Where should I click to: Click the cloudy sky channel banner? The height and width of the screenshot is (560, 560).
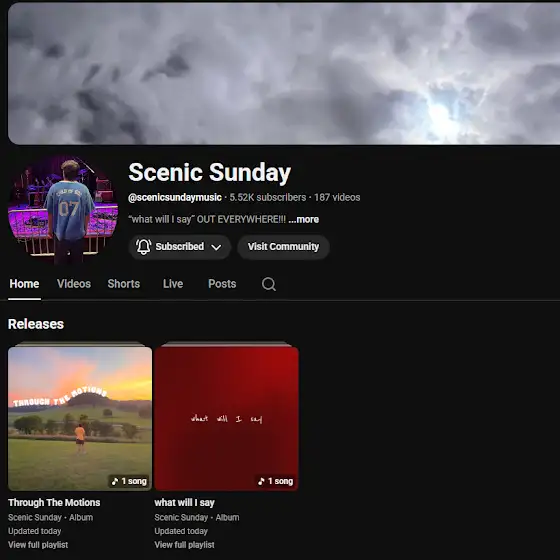[x=284, y=74]
